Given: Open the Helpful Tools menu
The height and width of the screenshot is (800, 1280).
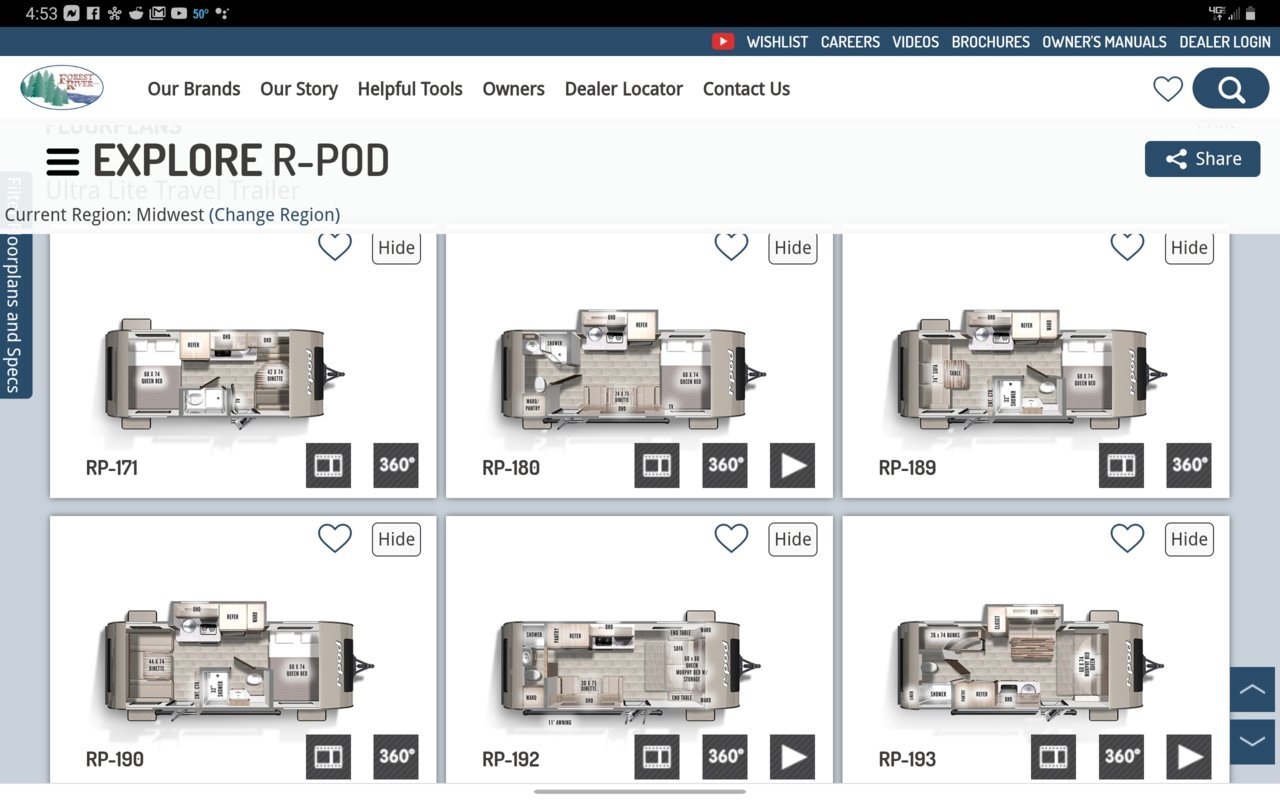Looking at the screenshot, I should click(410, 89).
